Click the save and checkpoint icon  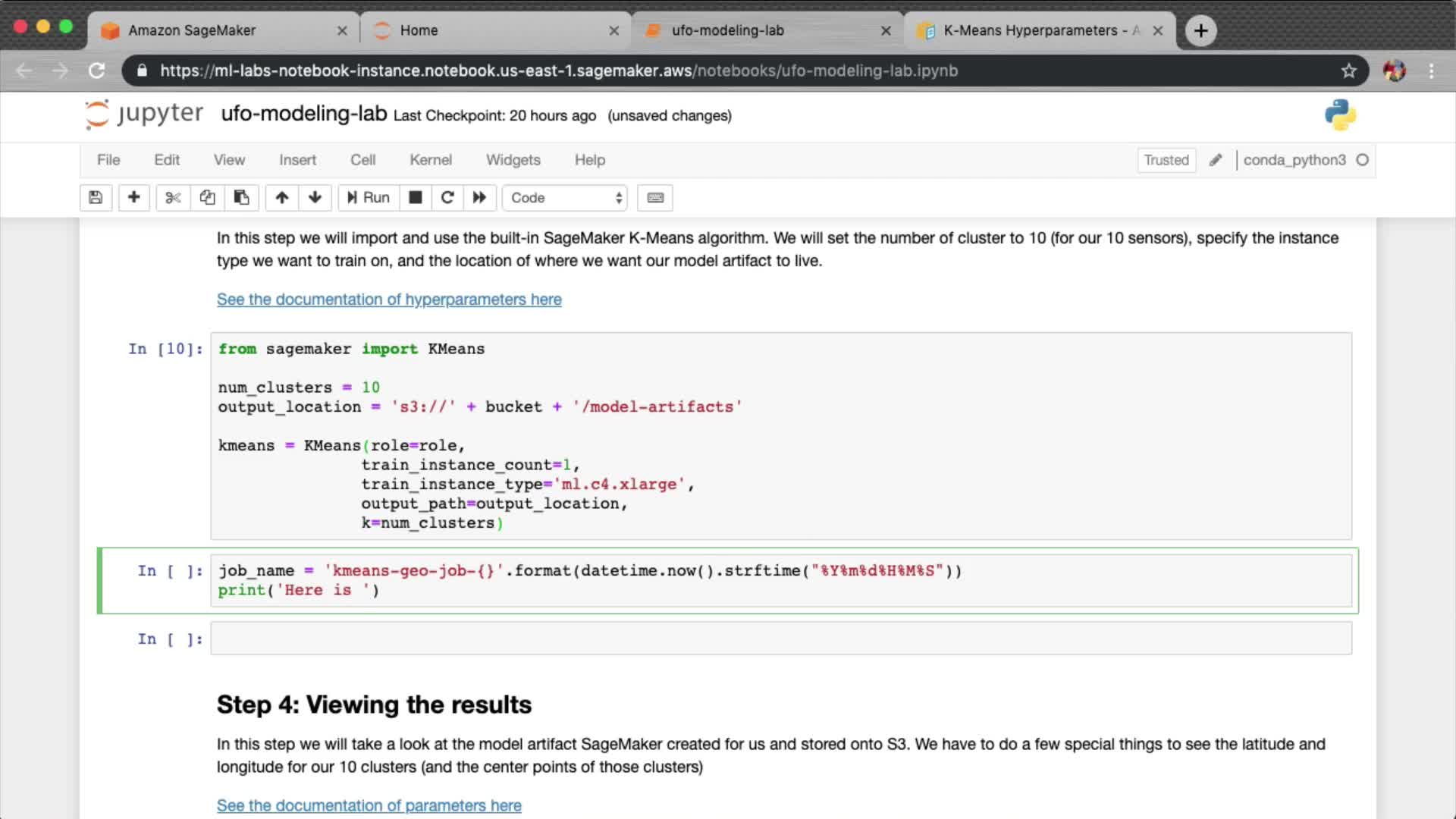pos(96,198)
